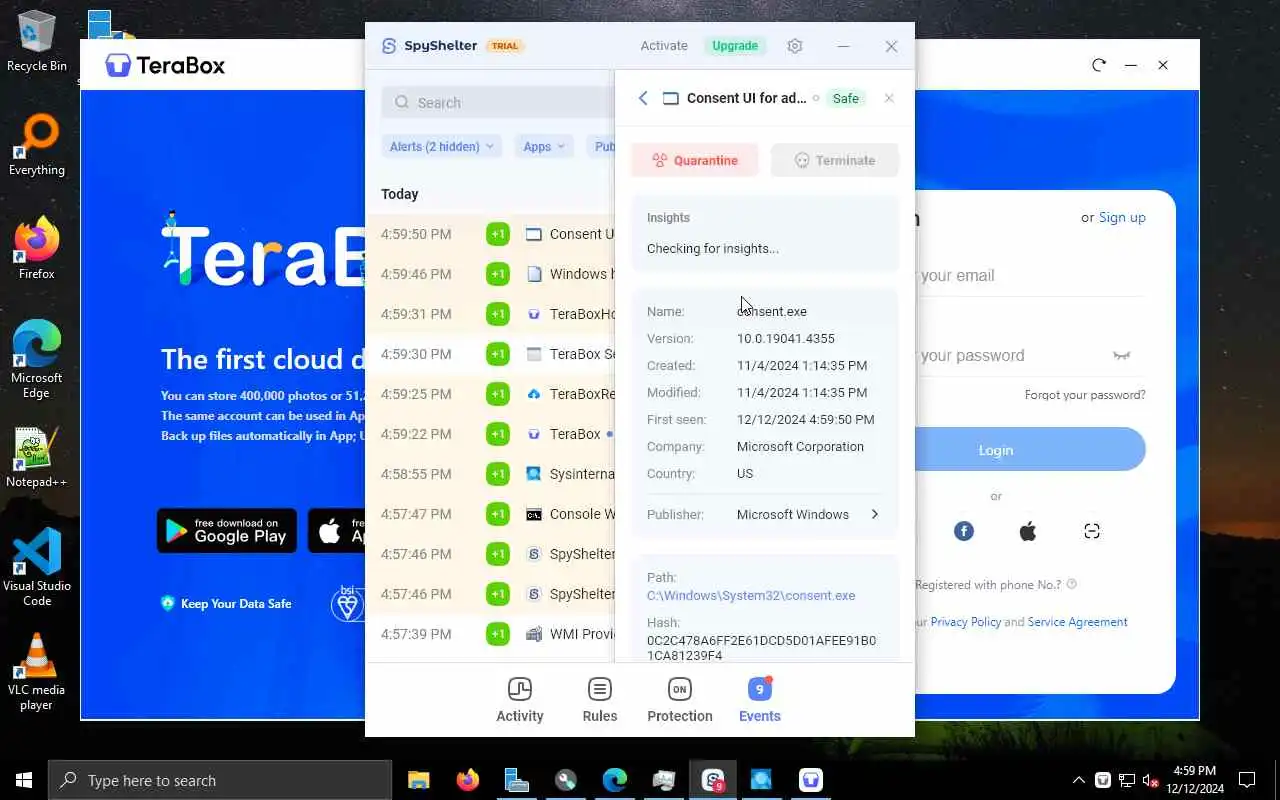The height and width of the screenshot is (800, 1280).
Task: Click the green Upgrade button
Action: pos(735,46)
